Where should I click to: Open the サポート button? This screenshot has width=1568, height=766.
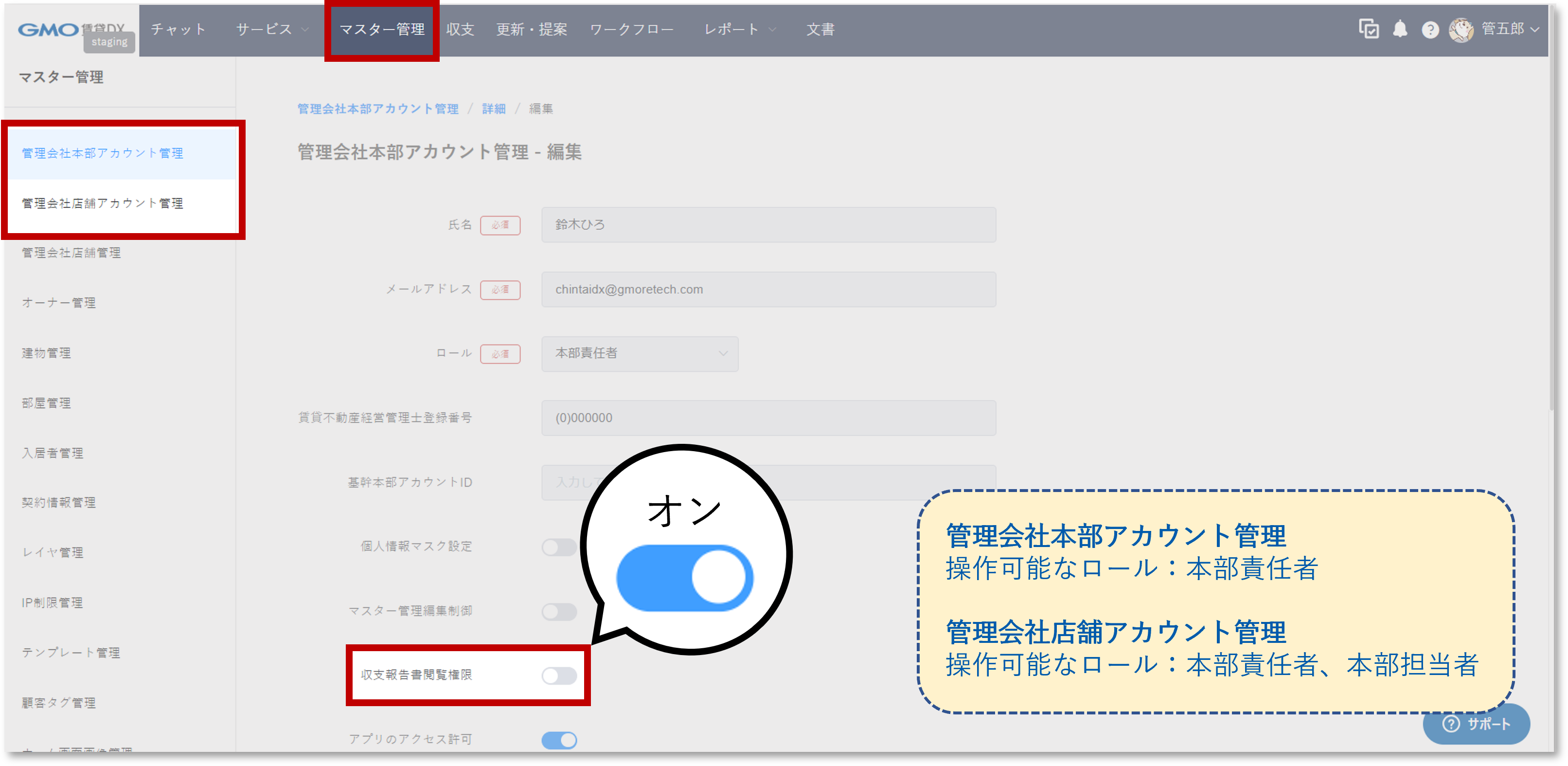[1476, 723]
